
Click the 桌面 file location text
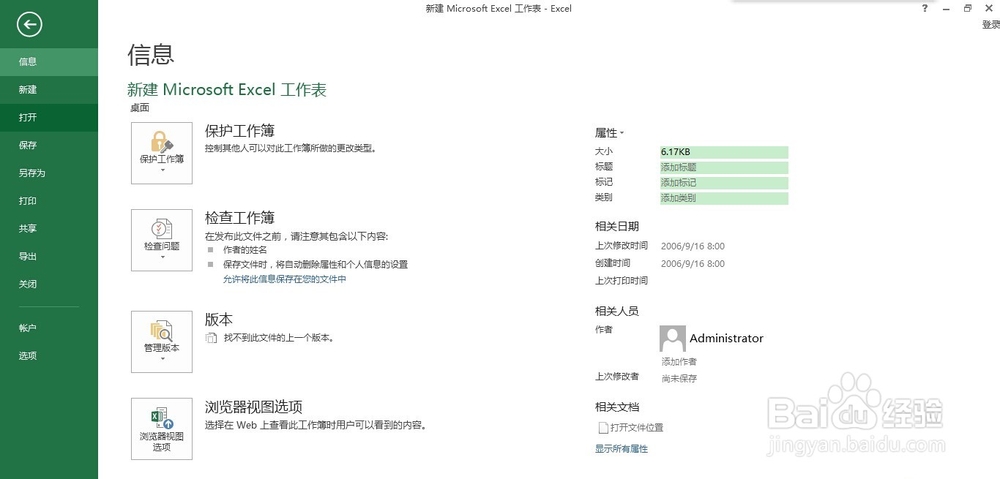pyautogui.click(x=140, y=108)
